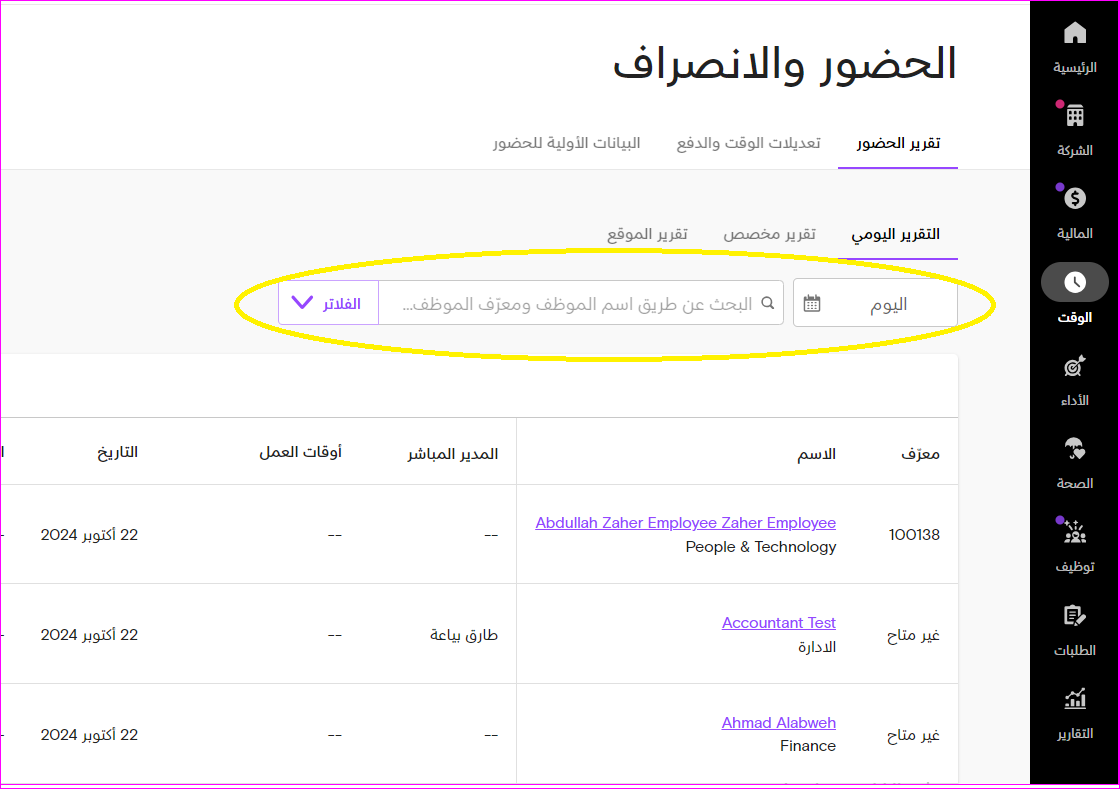Open the Requests (الطلبات) clipboard icon

point(1075,616)
